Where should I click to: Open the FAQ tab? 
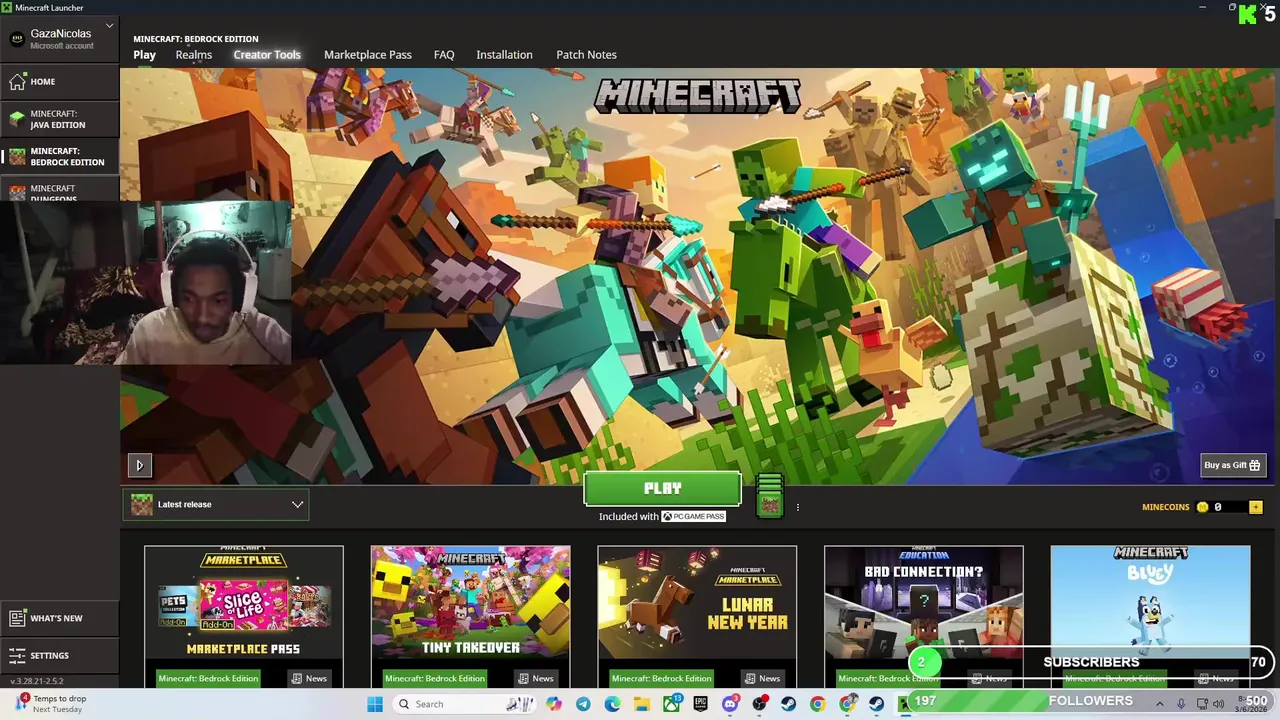coord(444,55)
